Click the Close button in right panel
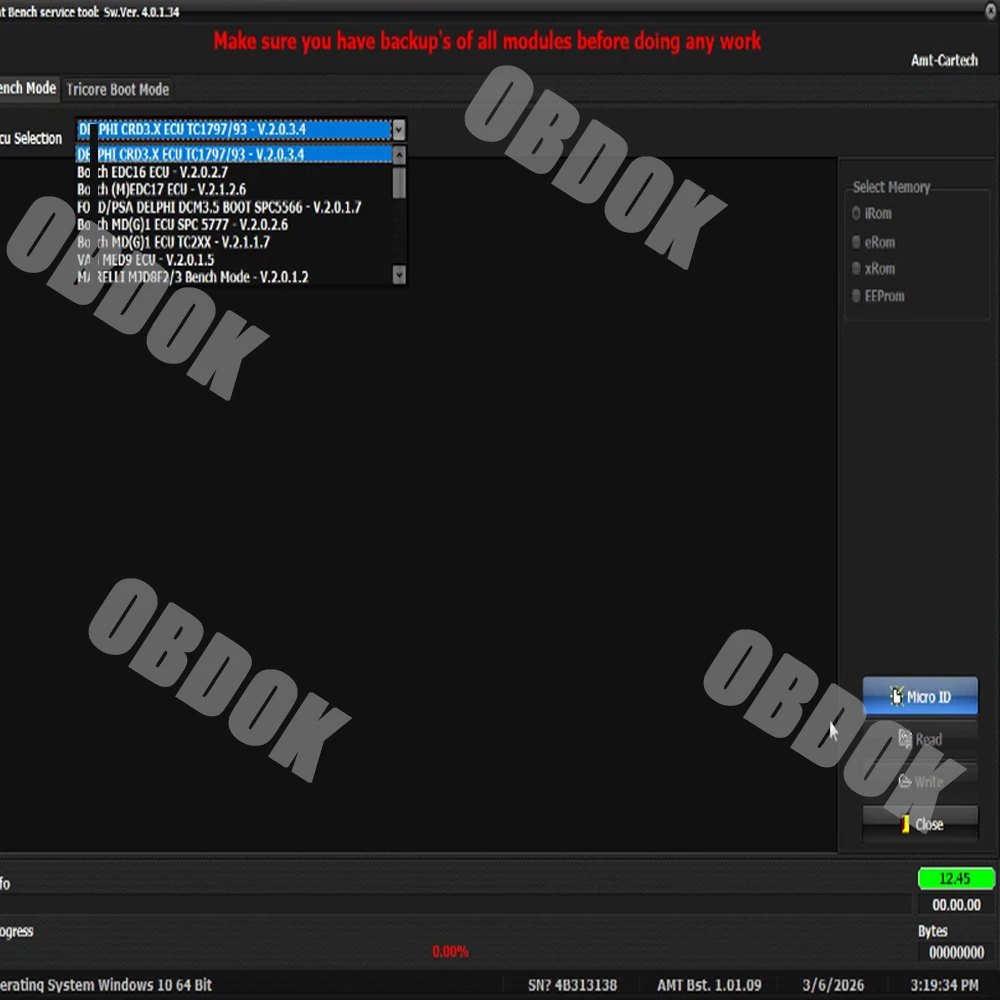The height and width of the screenshot is (1000, 1000). [x=920, y=823]
